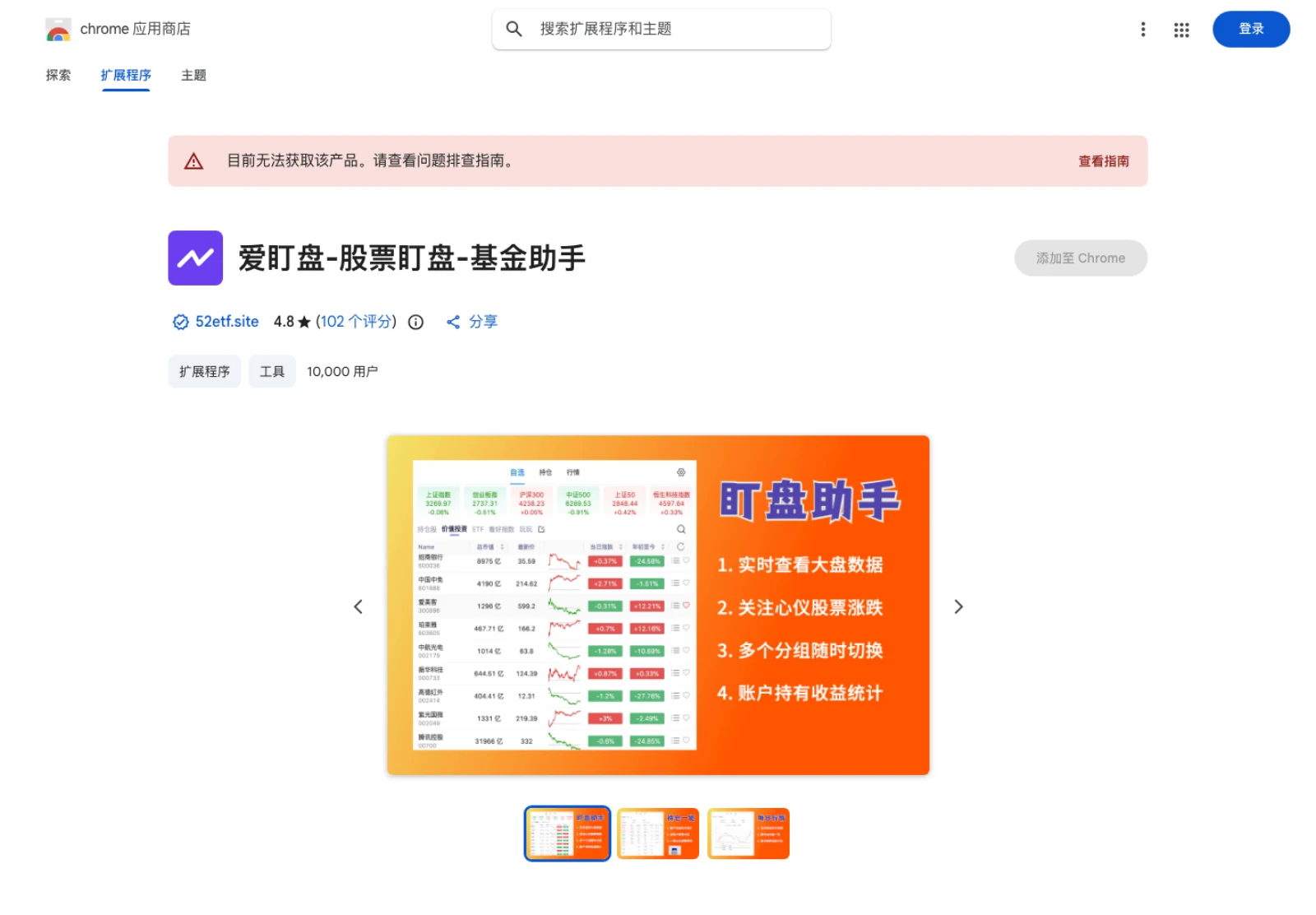The width and height of the screenshot is (1316, 915).
Task: Click the 登录 sign-in button
Action: point(1251,29)
